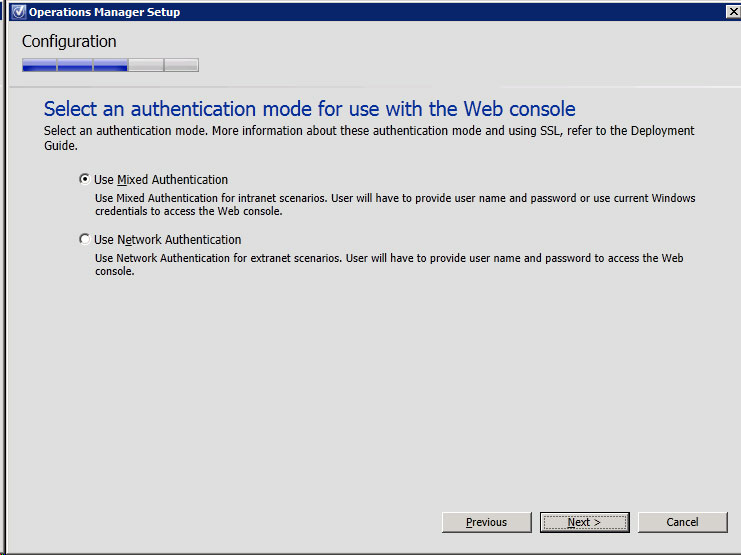Select the Use Mixed Authentication radio button

[x=84, y=180]
